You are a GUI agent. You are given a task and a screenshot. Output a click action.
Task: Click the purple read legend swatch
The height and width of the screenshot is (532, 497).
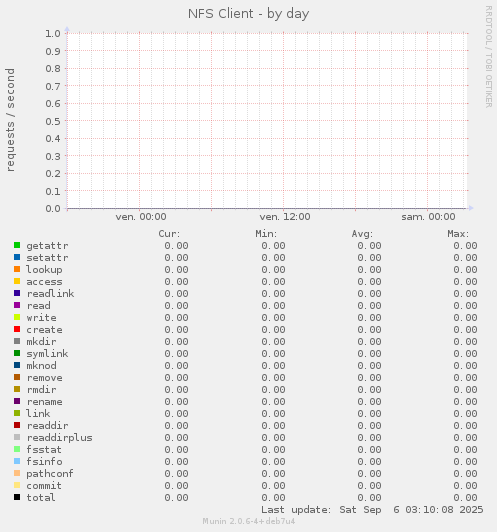(x=17, y=305)
